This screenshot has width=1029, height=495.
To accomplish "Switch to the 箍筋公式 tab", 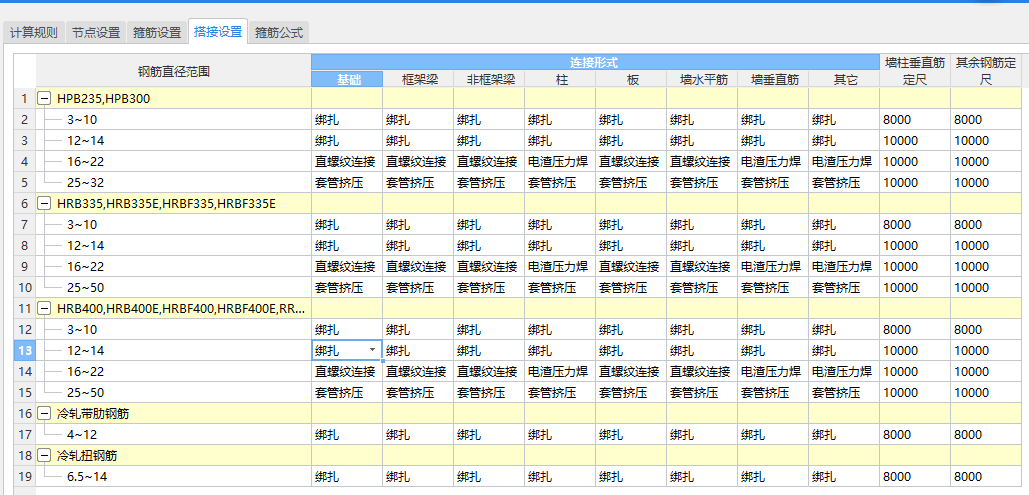I will pos(279,32).
